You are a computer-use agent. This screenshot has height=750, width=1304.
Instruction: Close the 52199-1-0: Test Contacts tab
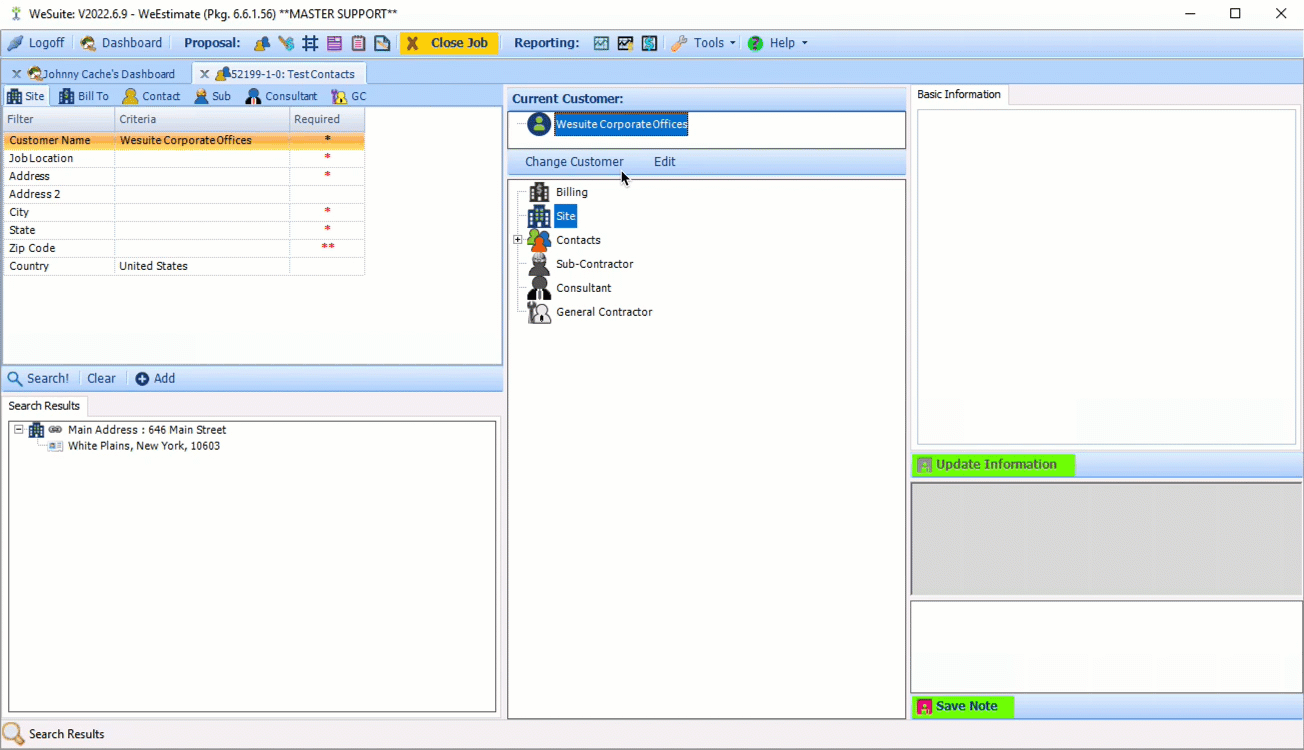coord(204,74)
